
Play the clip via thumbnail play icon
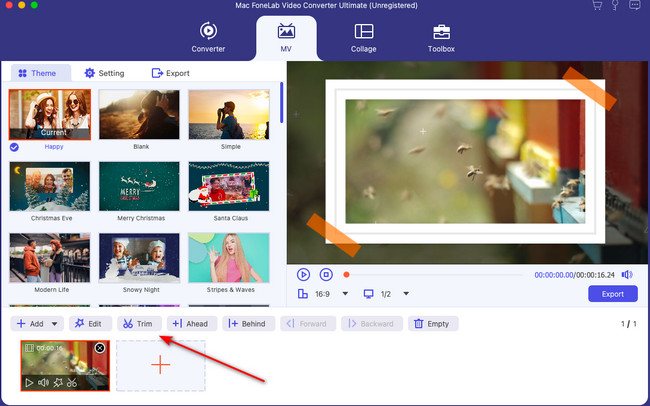point(29,383)
